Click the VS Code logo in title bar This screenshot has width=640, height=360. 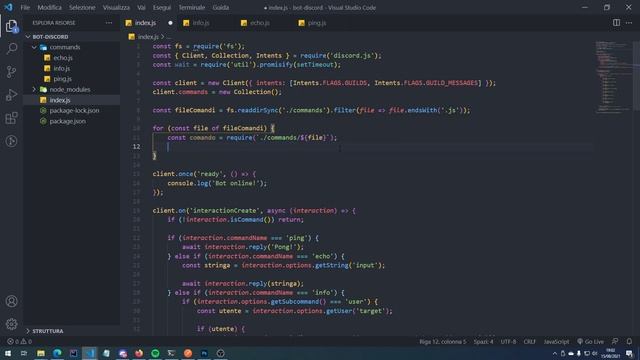coord(9,7)
